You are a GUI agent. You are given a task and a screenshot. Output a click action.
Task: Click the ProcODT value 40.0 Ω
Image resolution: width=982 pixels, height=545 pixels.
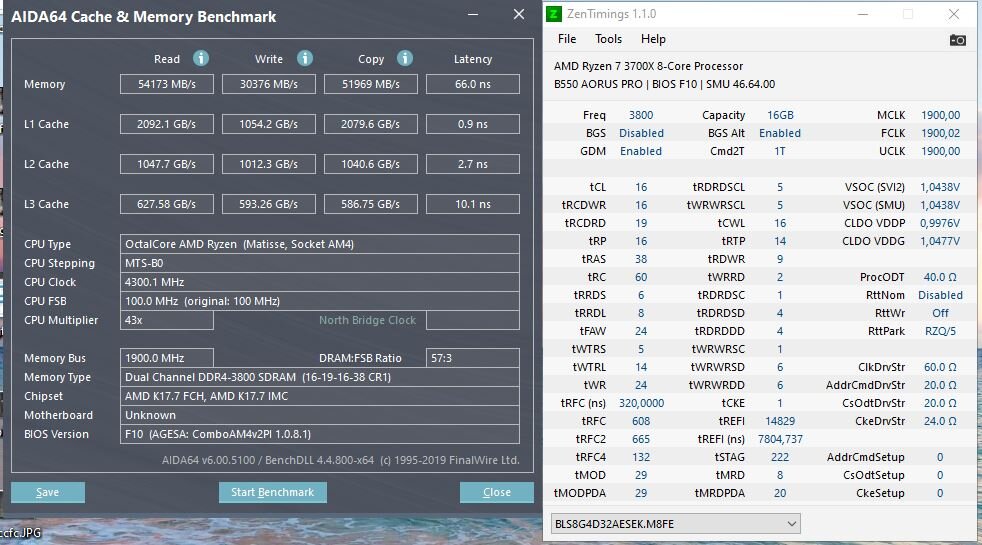pyautogui.click(x=940, y=277)
